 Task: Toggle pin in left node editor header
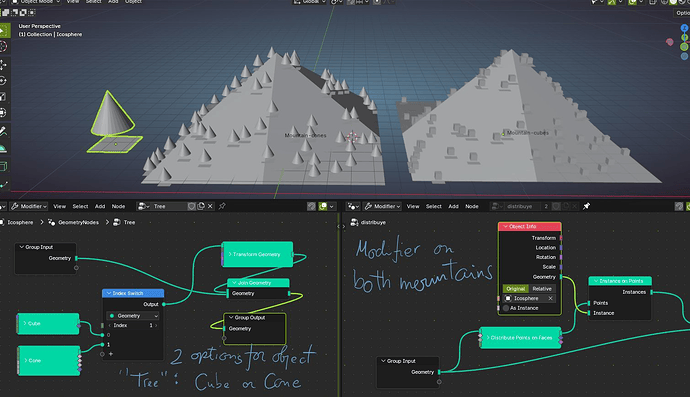tap(222, 206)
